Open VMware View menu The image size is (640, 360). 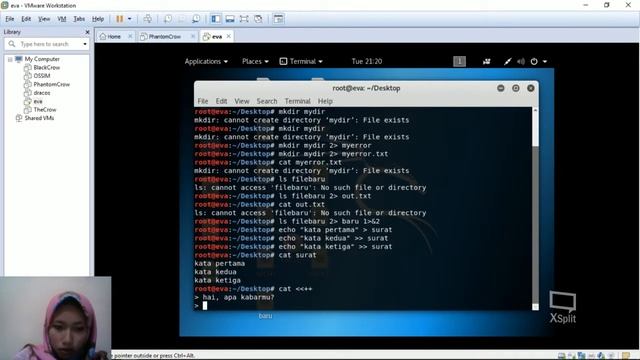44,19
